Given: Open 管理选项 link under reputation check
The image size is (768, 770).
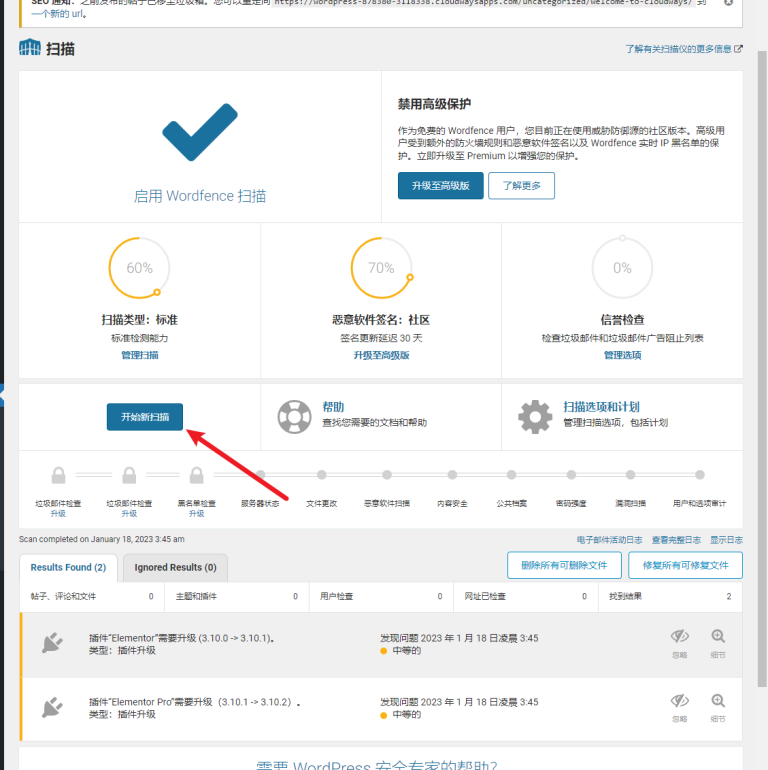Looking at the screenshot, I should [x=622, y=355].
